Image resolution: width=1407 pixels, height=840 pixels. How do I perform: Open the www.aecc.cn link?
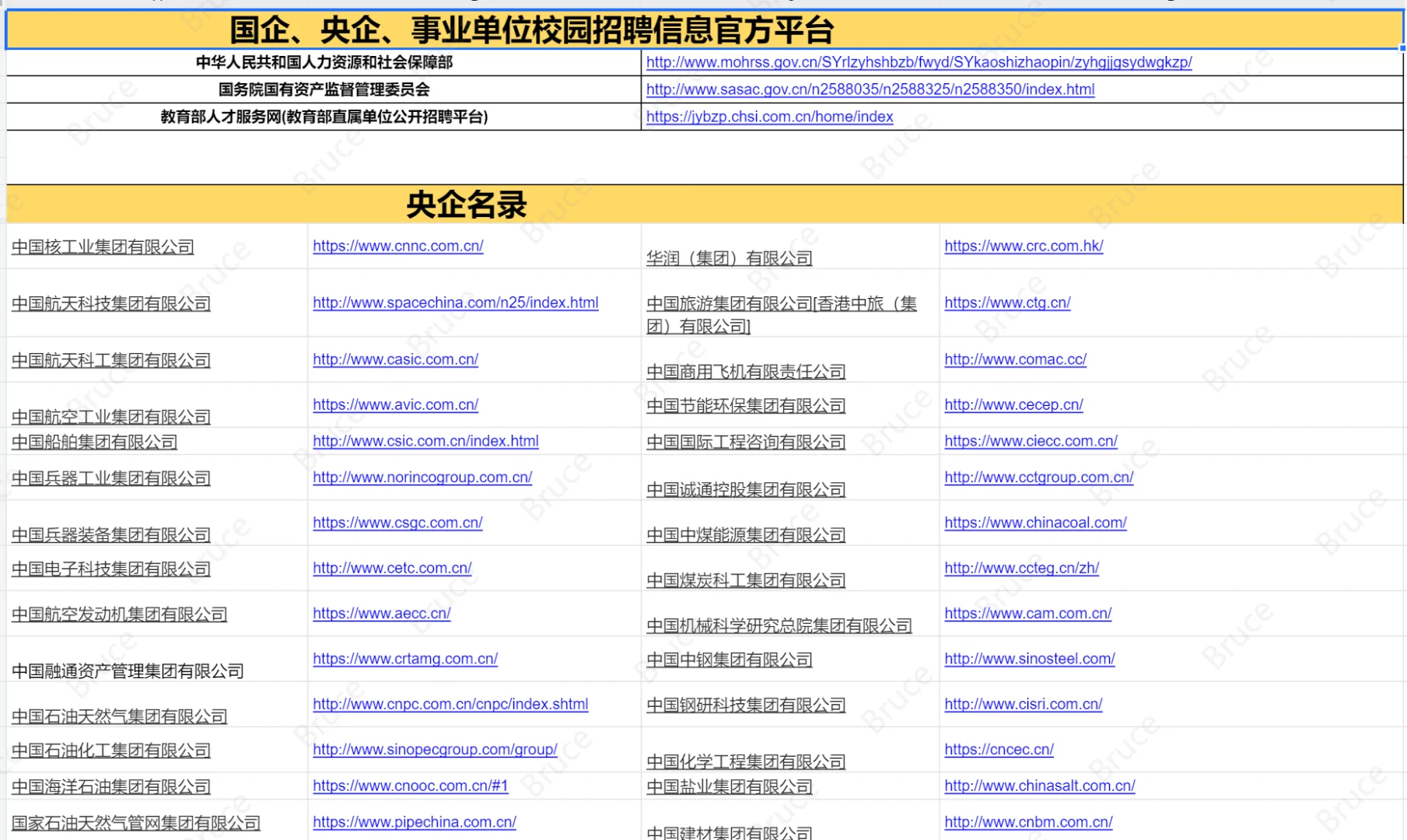(x=382, y=613)
